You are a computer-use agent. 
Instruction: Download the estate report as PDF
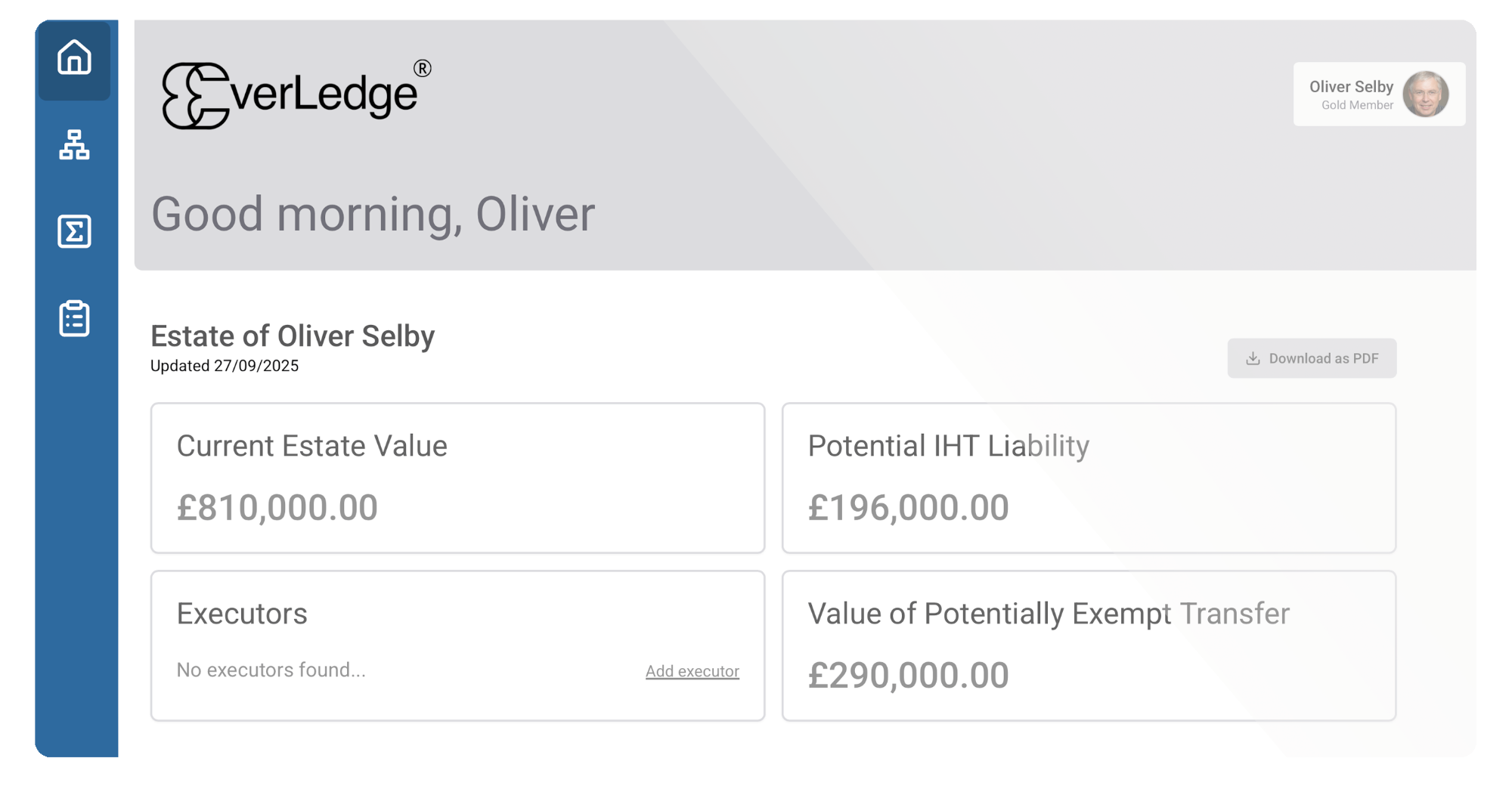(x=1312, y=358)
